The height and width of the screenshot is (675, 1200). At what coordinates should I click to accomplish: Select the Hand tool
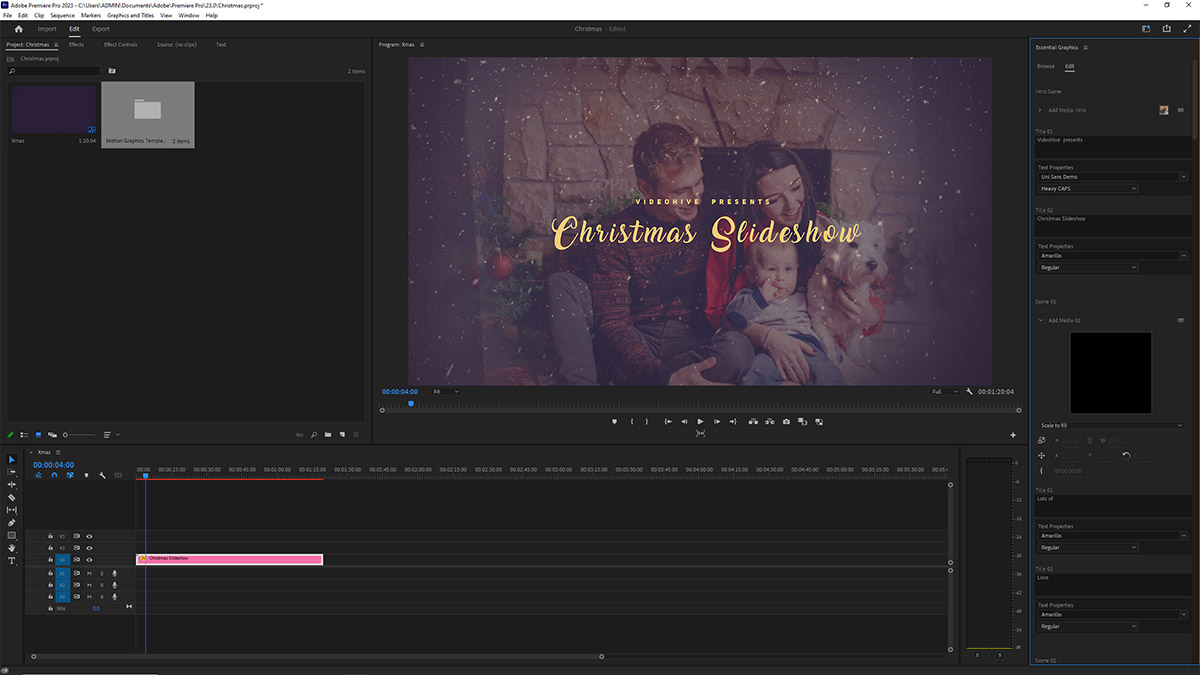(12, 548)
